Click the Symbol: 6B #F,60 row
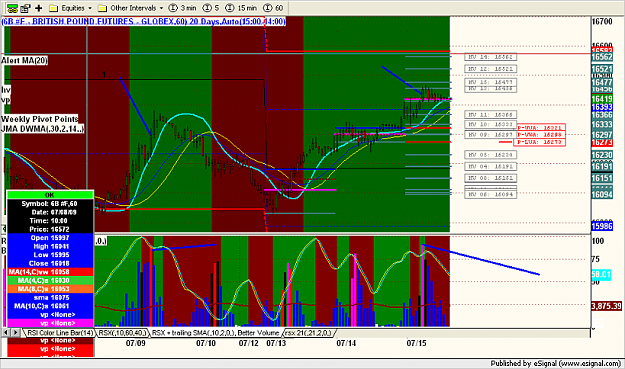The width and height of the screenshot is (625, 369). coord(50,204)
